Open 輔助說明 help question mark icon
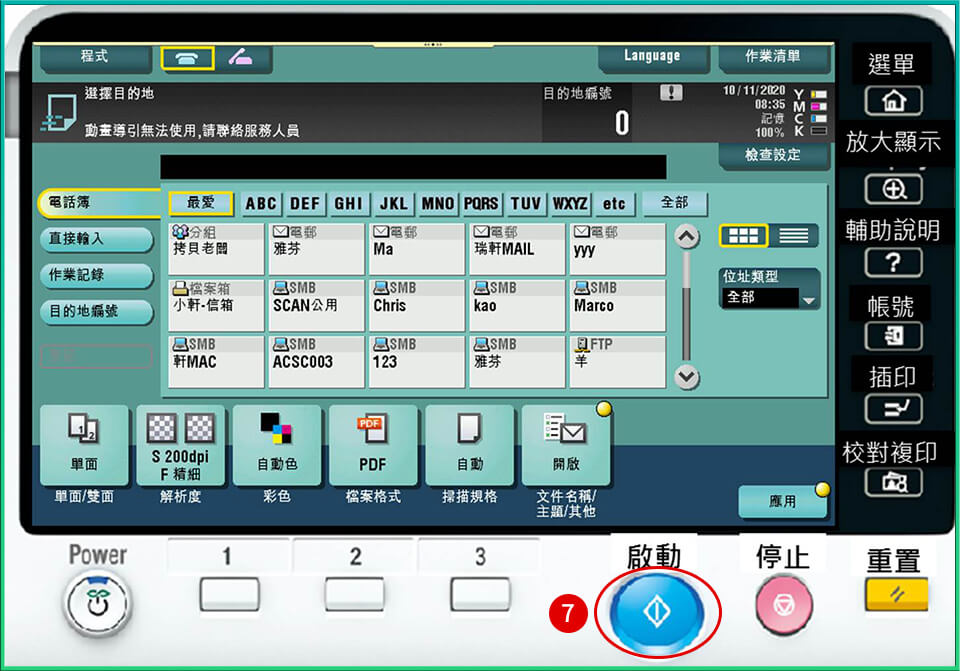 coord(892,264)
